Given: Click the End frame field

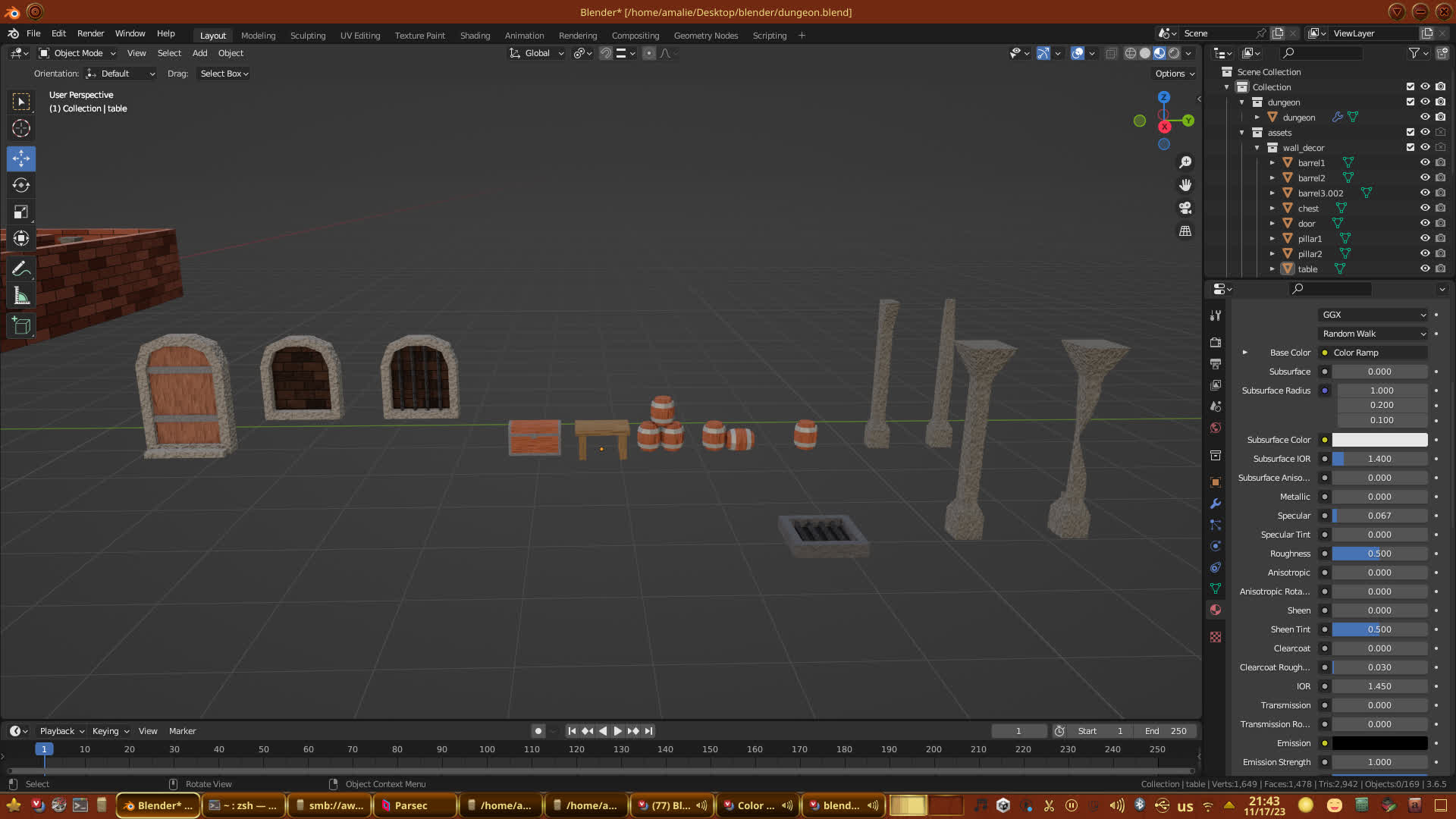Looking at the screenshot, I should (1166, 731).
